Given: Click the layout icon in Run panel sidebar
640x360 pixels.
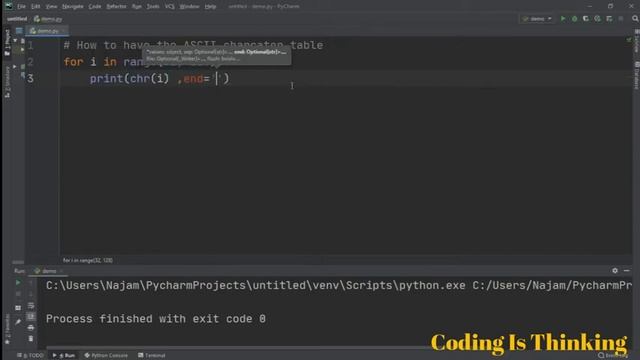Looking at the screenshot, I should (18, 308).
